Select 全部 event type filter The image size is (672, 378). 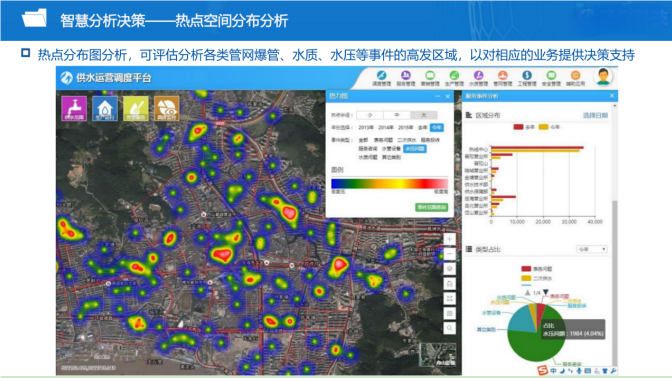(363, 140)
